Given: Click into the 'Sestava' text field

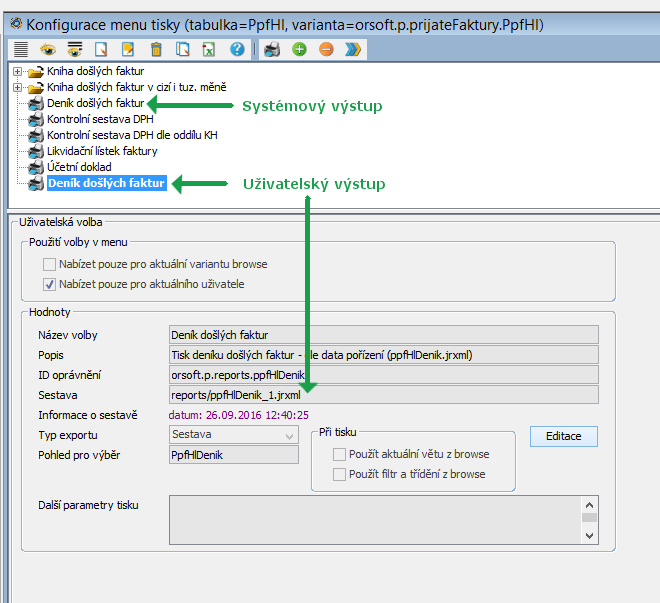Looking at the screenshot, I should [384, 395].
